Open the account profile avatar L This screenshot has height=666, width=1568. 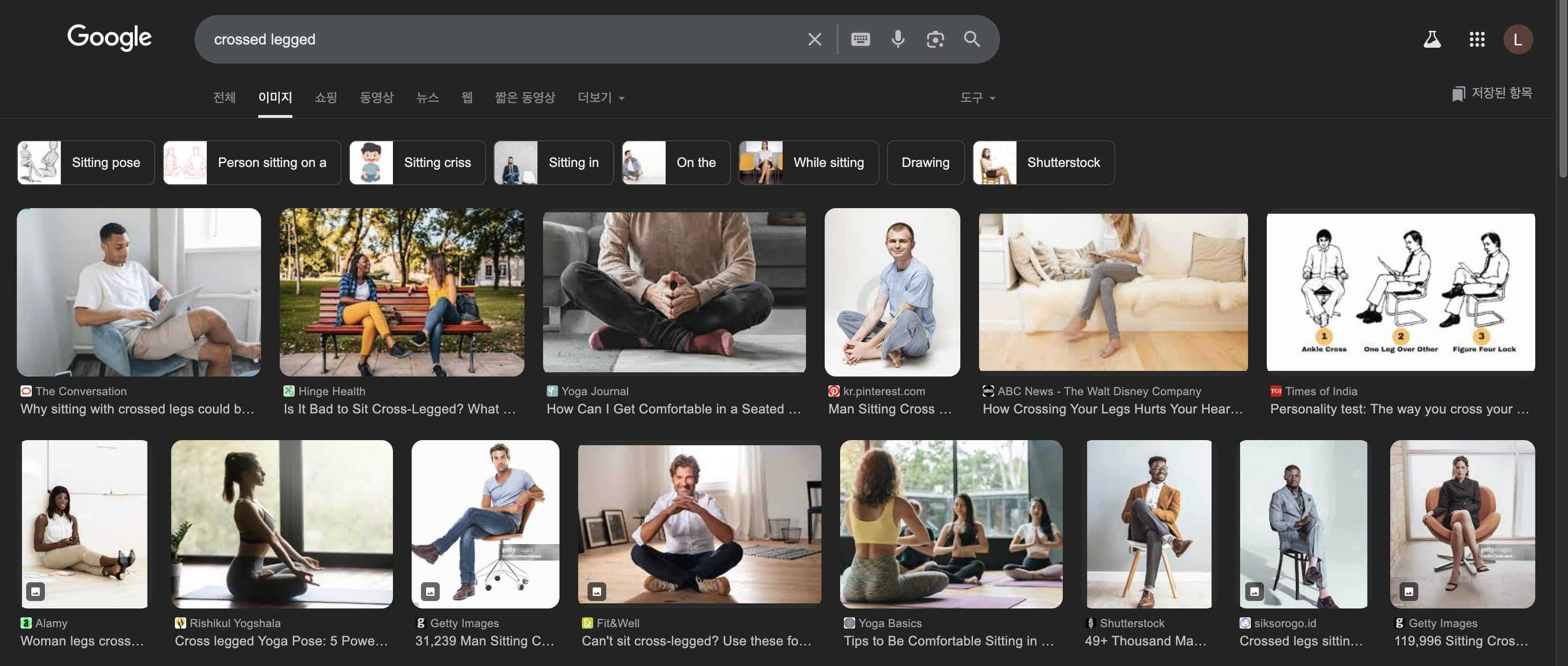point(1517,40)
